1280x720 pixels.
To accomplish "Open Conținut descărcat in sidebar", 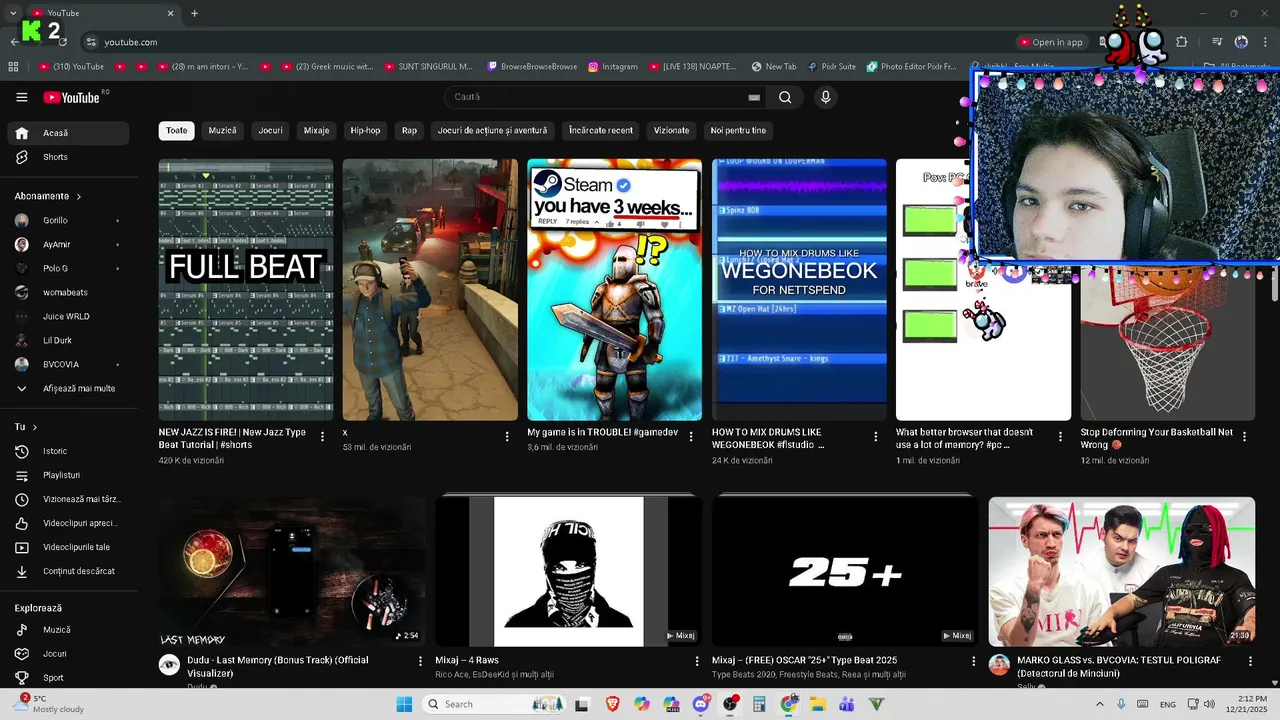I will pos(68,571).
